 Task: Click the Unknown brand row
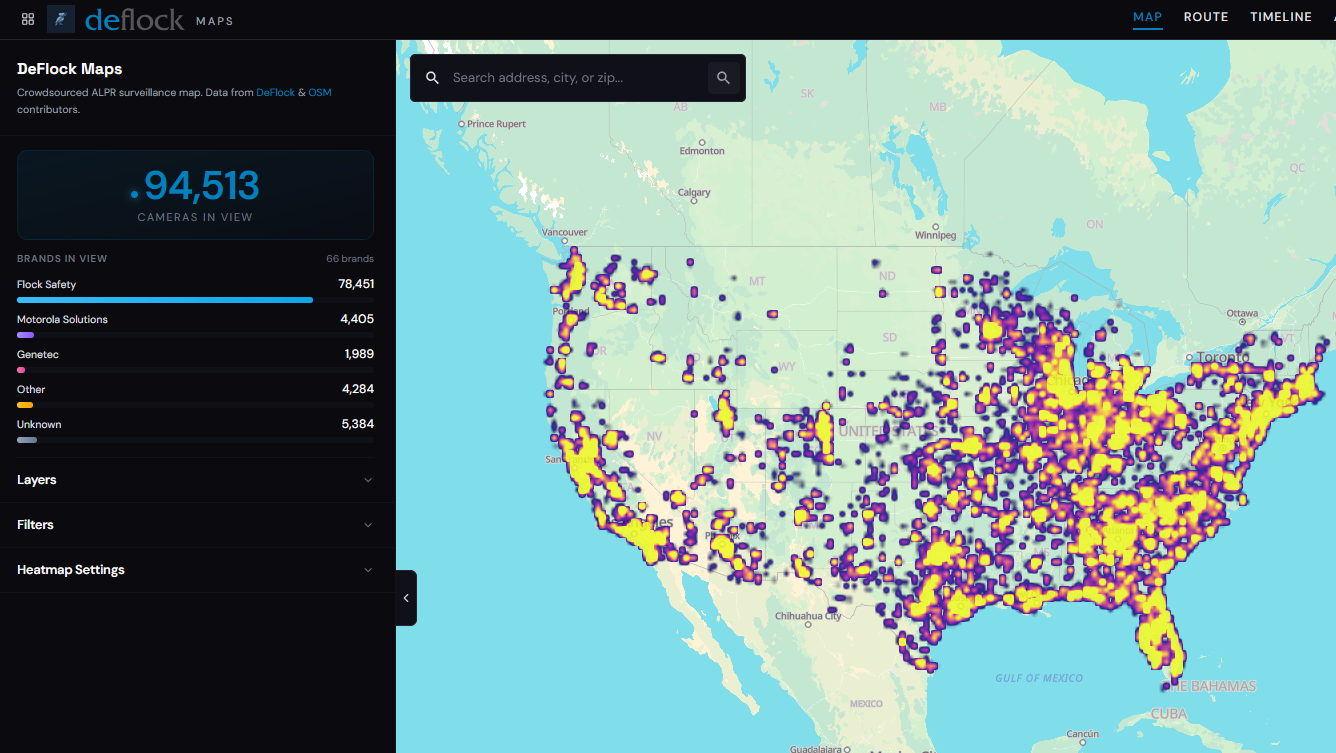click(195, 432)
